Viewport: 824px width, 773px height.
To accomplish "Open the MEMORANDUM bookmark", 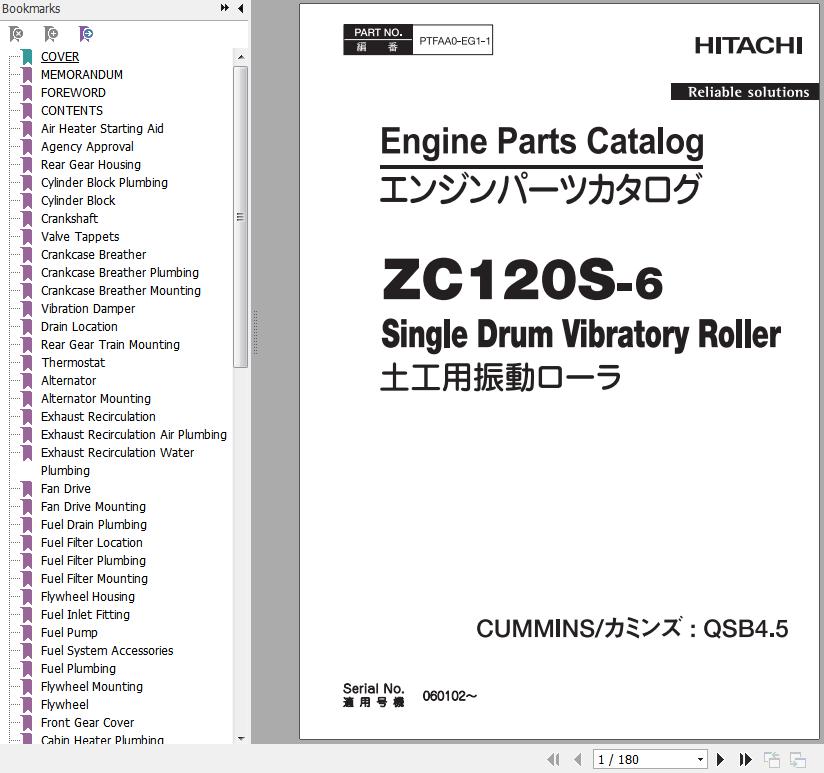I will (82, 75).
